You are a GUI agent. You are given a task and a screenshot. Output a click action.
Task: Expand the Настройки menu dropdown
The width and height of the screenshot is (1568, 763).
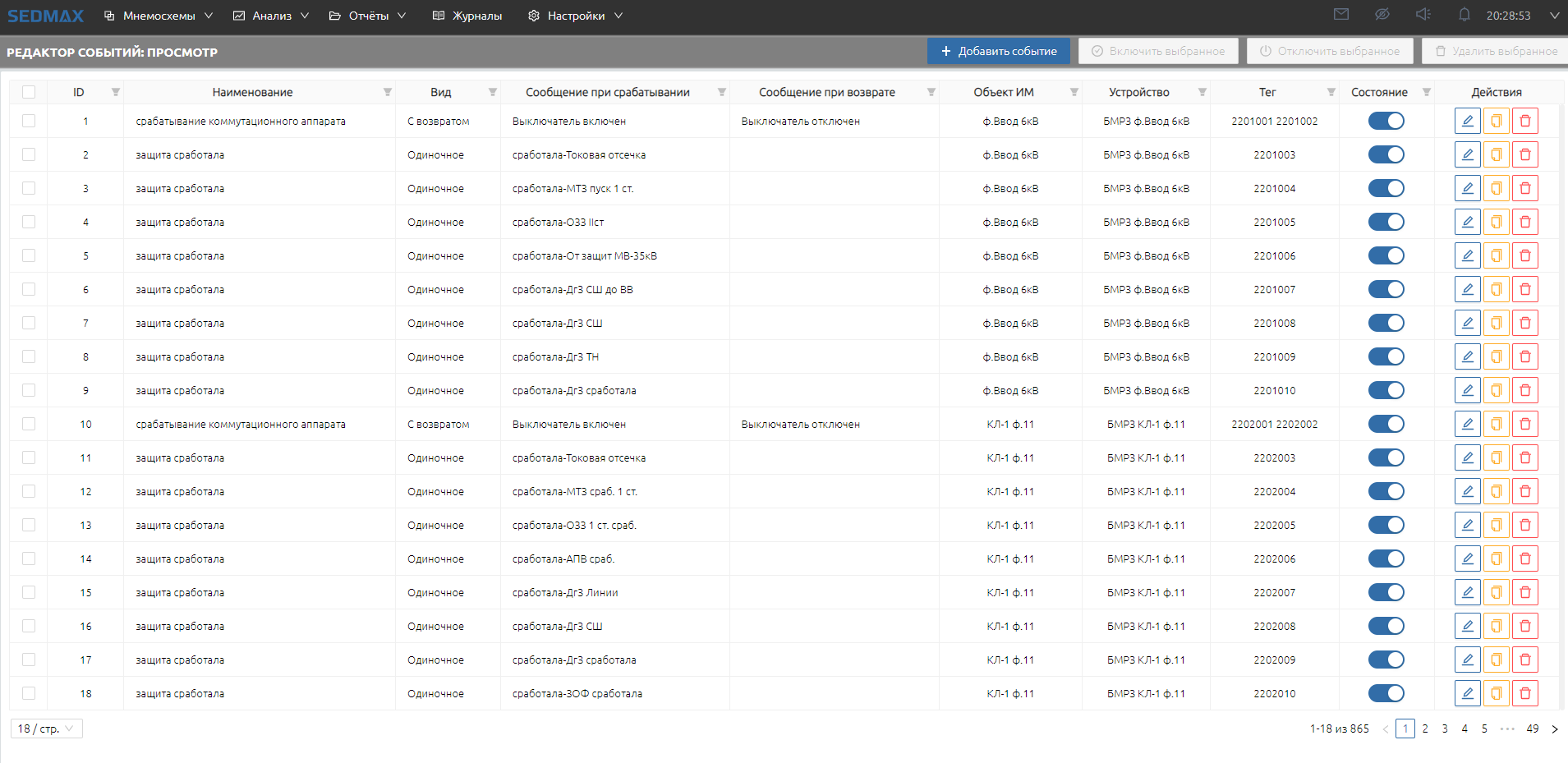575,16
